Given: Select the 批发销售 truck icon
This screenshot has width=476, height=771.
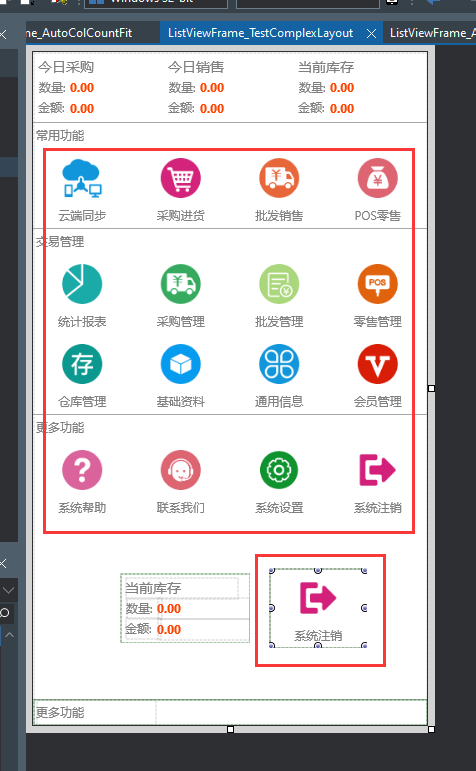Looking at the screenshot, I should (x=279, y=178).
